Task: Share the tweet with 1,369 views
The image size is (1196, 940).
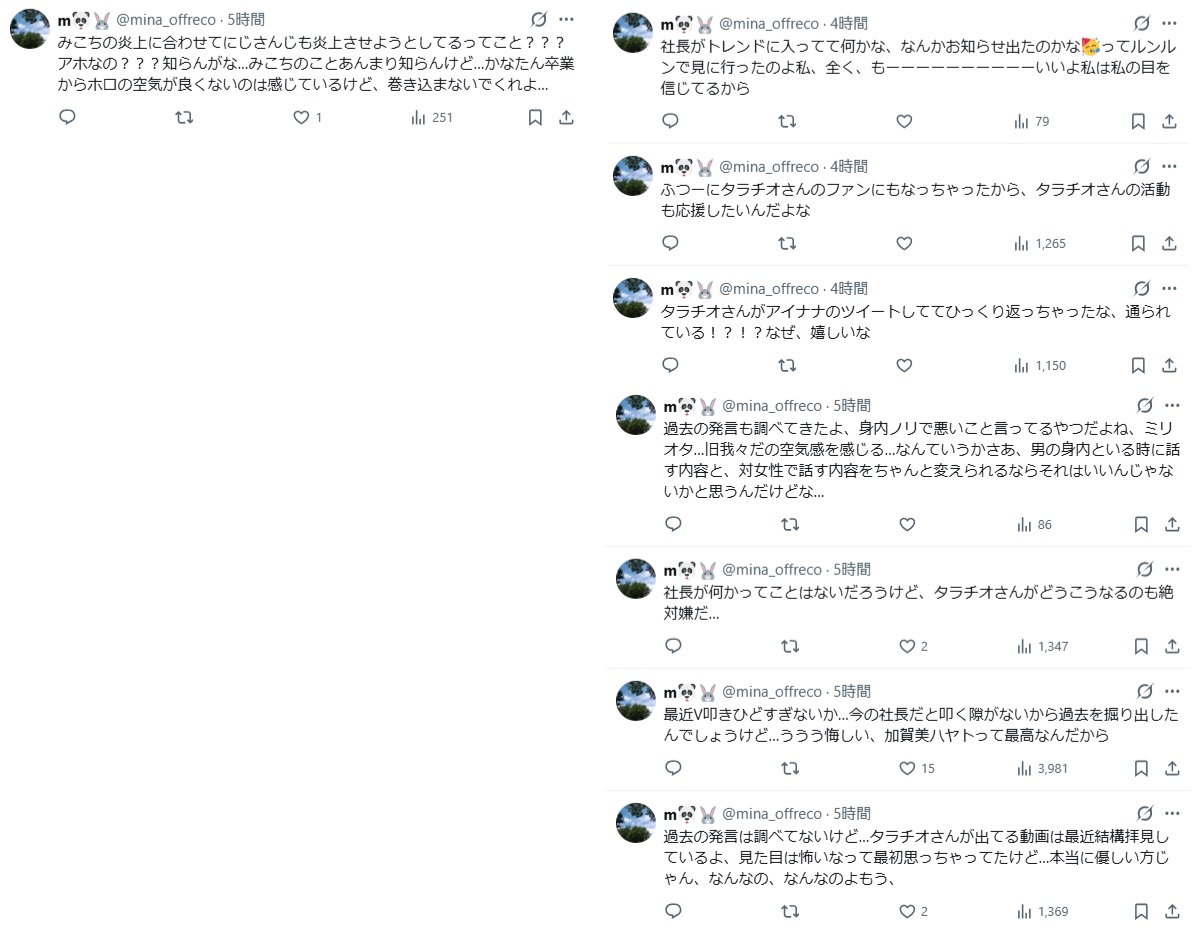Action: point(1172,911)
